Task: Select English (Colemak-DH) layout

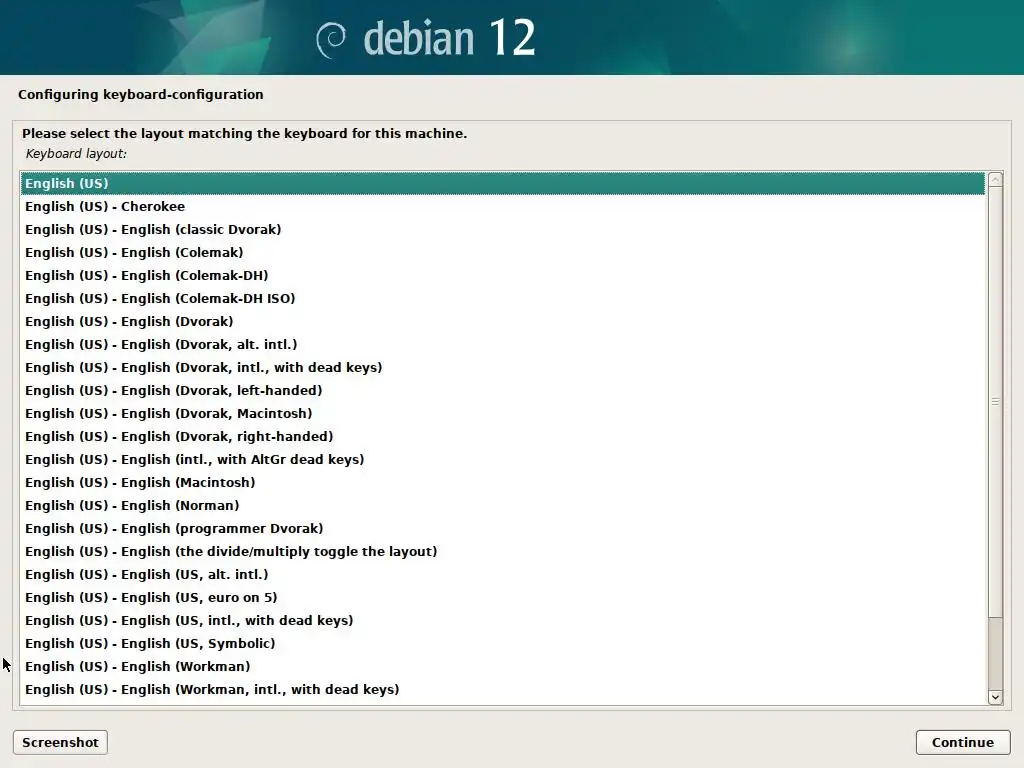Action: pyautogui.click(x=502, y=276)
